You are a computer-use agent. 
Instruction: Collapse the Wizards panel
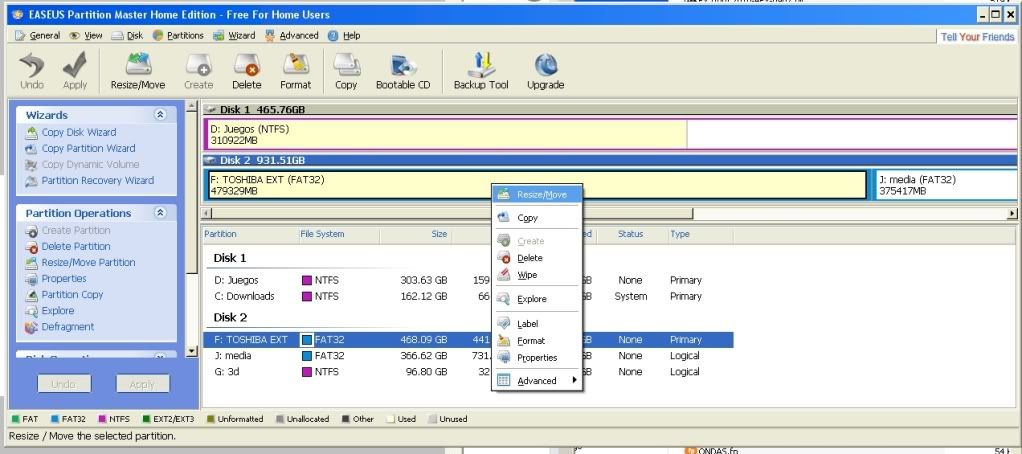[160, 115]
